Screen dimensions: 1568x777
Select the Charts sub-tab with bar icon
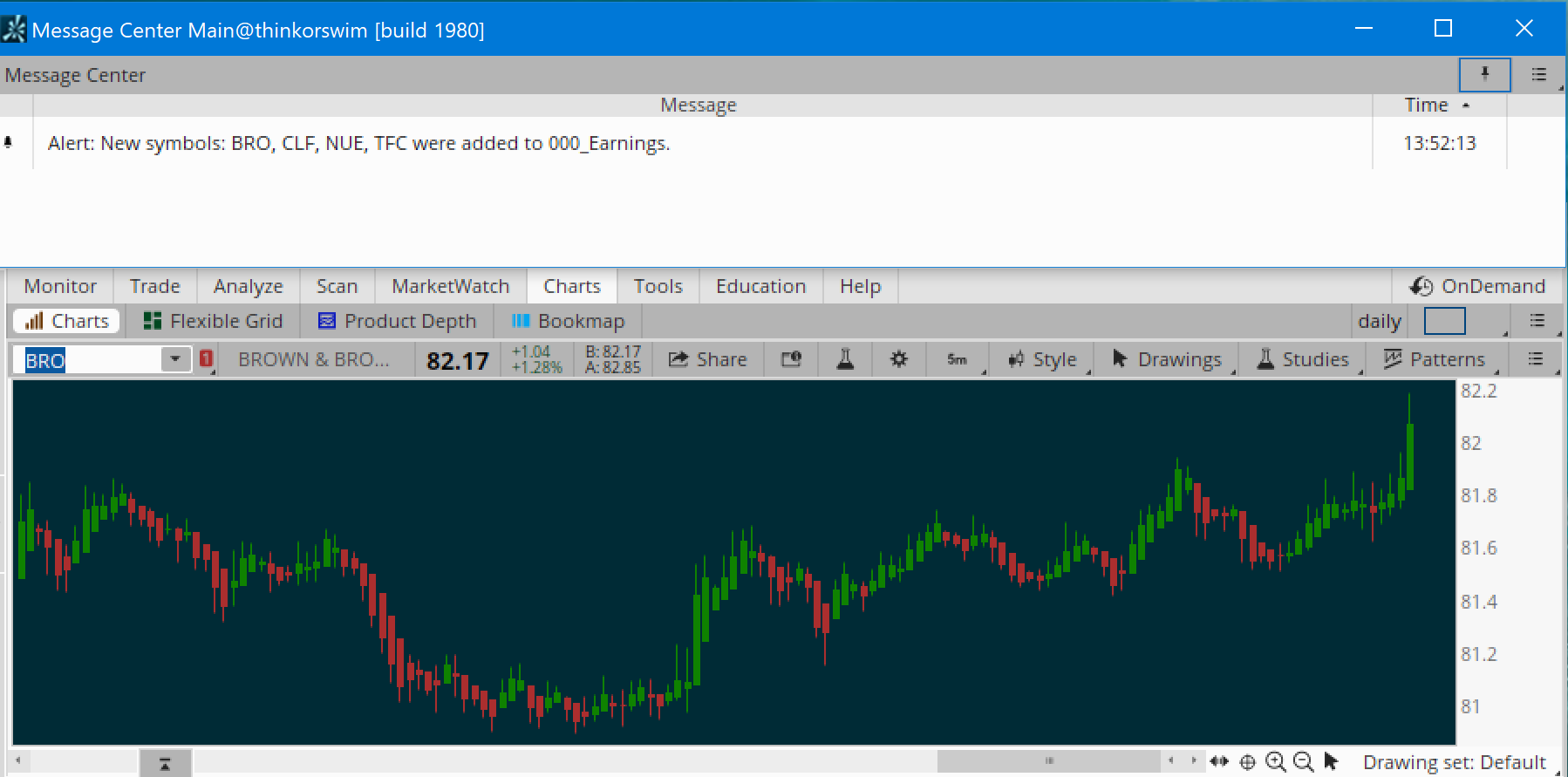tap(67, 321)
